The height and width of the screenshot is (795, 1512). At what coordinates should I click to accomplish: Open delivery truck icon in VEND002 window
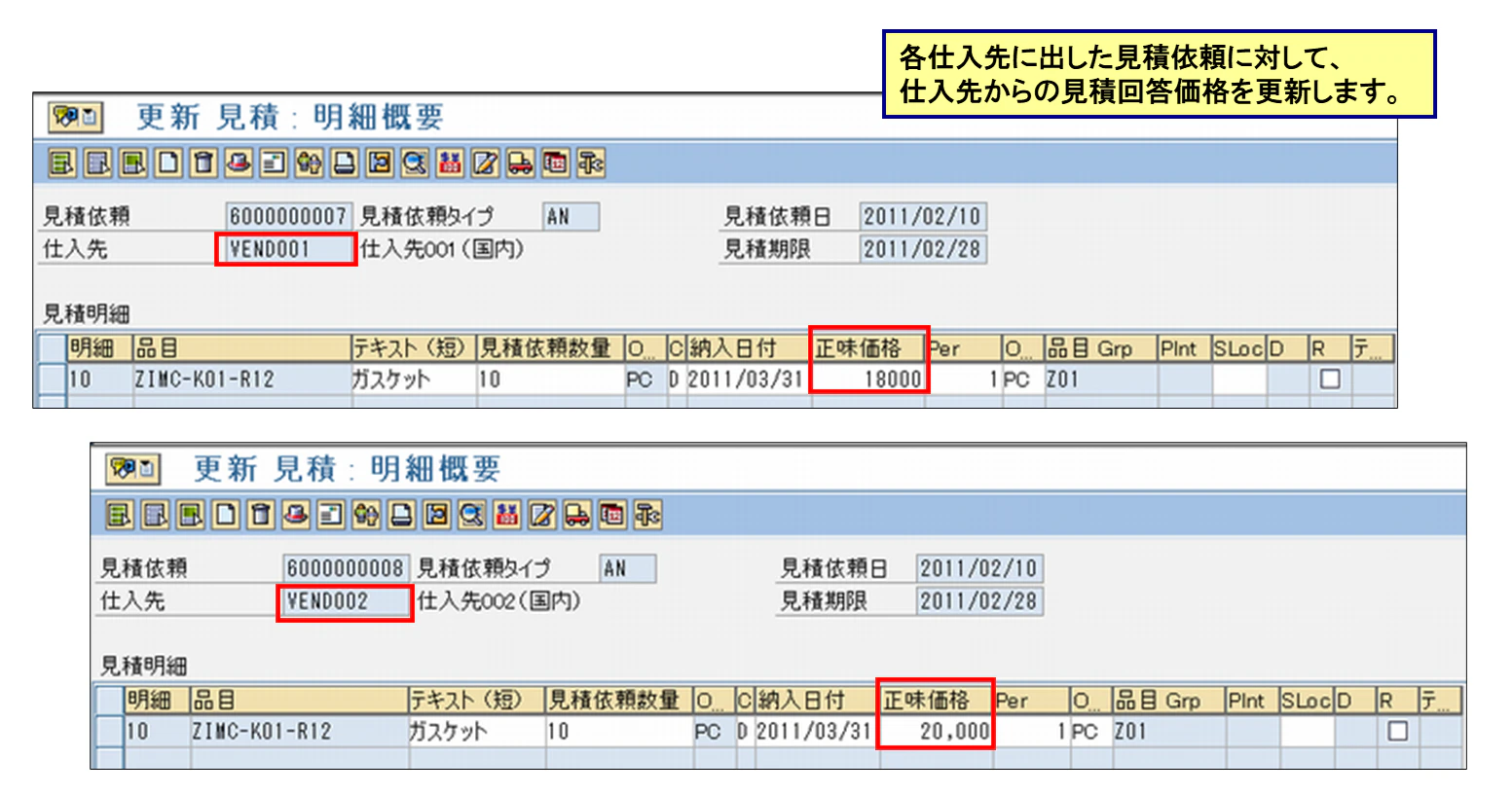(x=577, y=515)
